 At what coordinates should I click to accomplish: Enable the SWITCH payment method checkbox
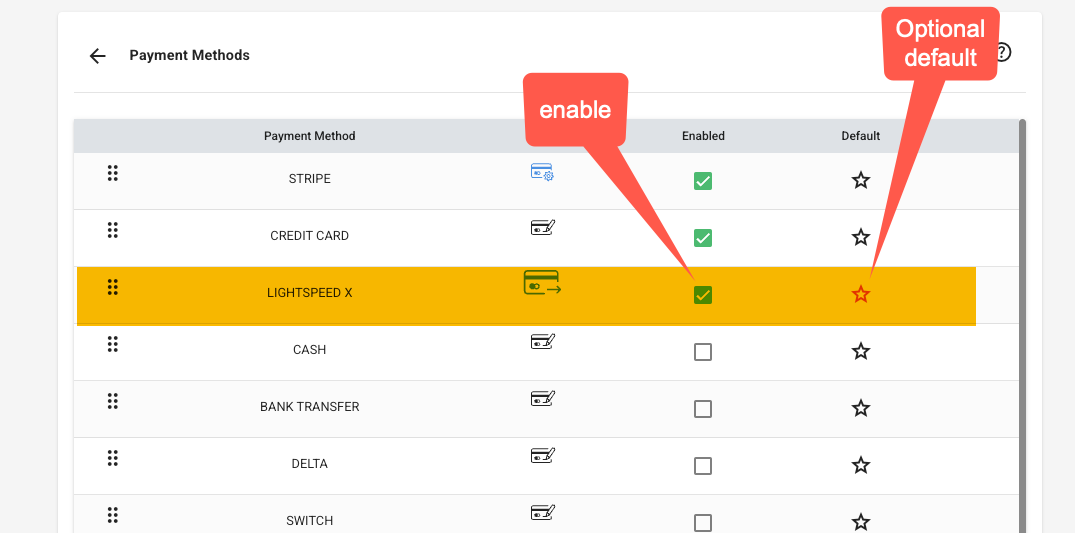click(703, 523)
